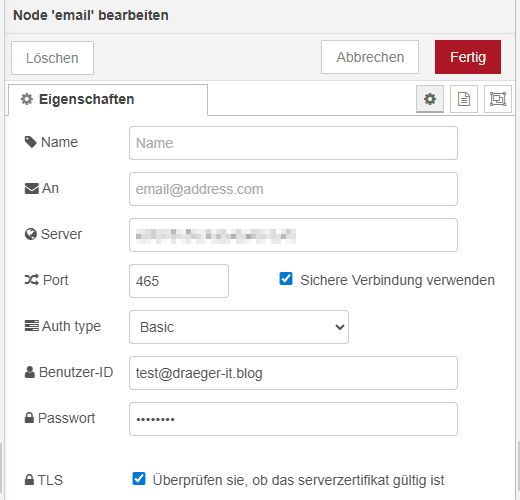Open the Auth type Basic dropdown
The height and width of the screenshot is (500, 520).
coord(239,327)
